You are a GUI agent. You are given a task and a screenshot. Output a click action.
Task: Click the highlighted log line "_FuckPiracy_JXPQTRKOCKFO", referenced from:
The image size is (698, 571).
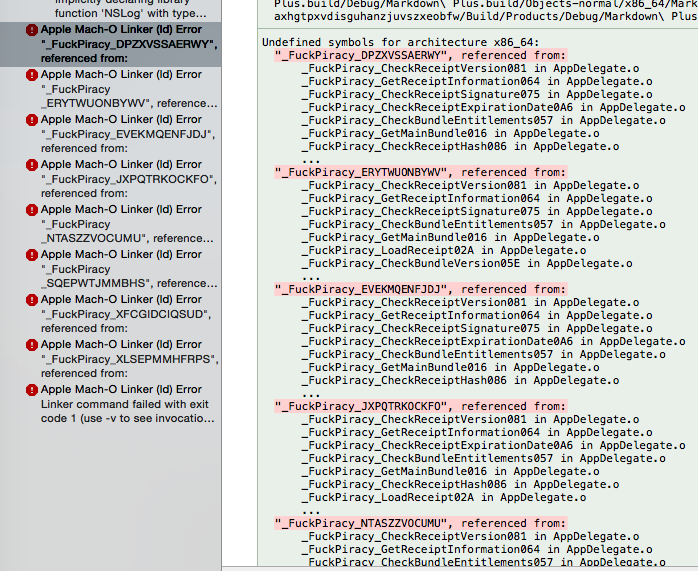tap(420, 406)
